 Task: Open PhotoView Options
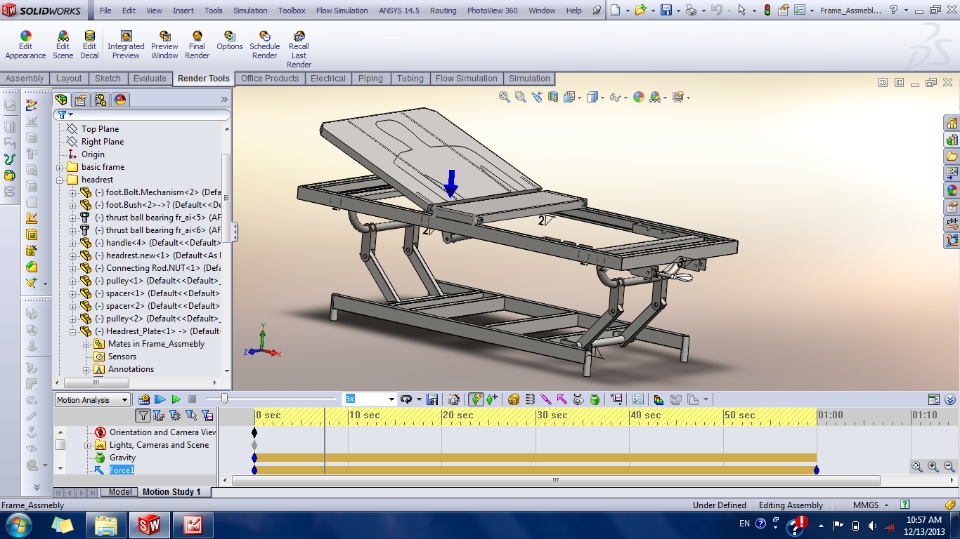230,40
